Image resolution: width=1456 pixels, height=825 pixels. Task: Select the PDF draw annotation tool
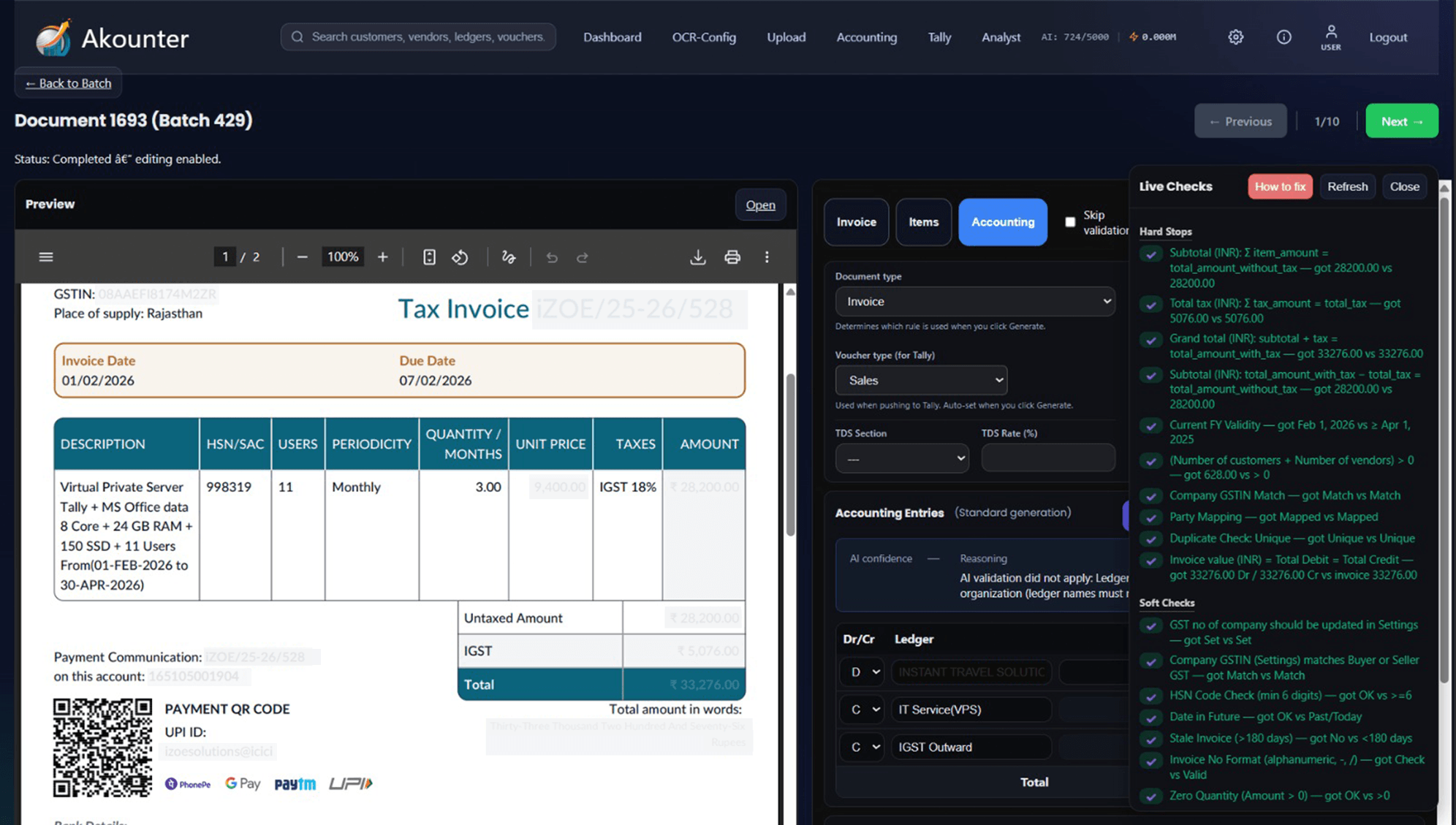click(509, 256)
